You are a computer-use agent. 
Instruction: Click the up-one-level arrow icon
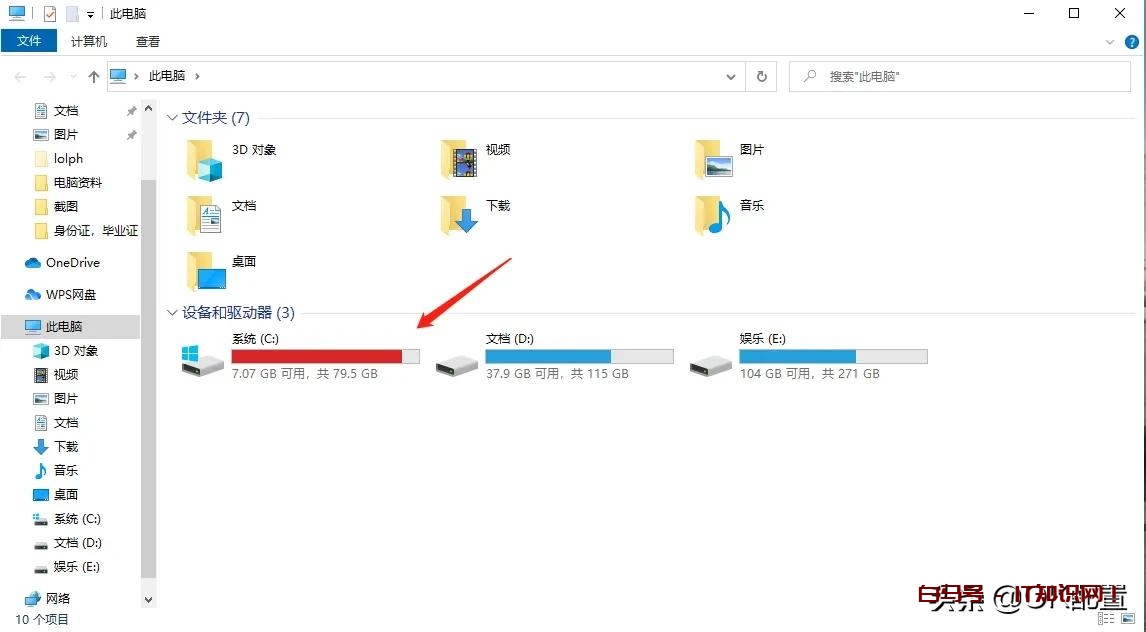click(x=93, y=76)
